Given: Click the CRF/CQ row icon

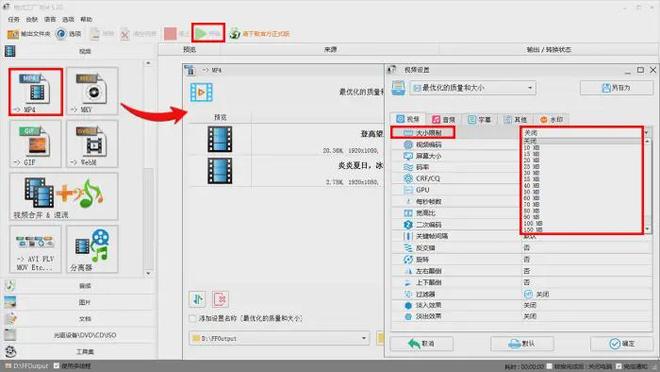Looking at the screenshot, I should point(408,178).
